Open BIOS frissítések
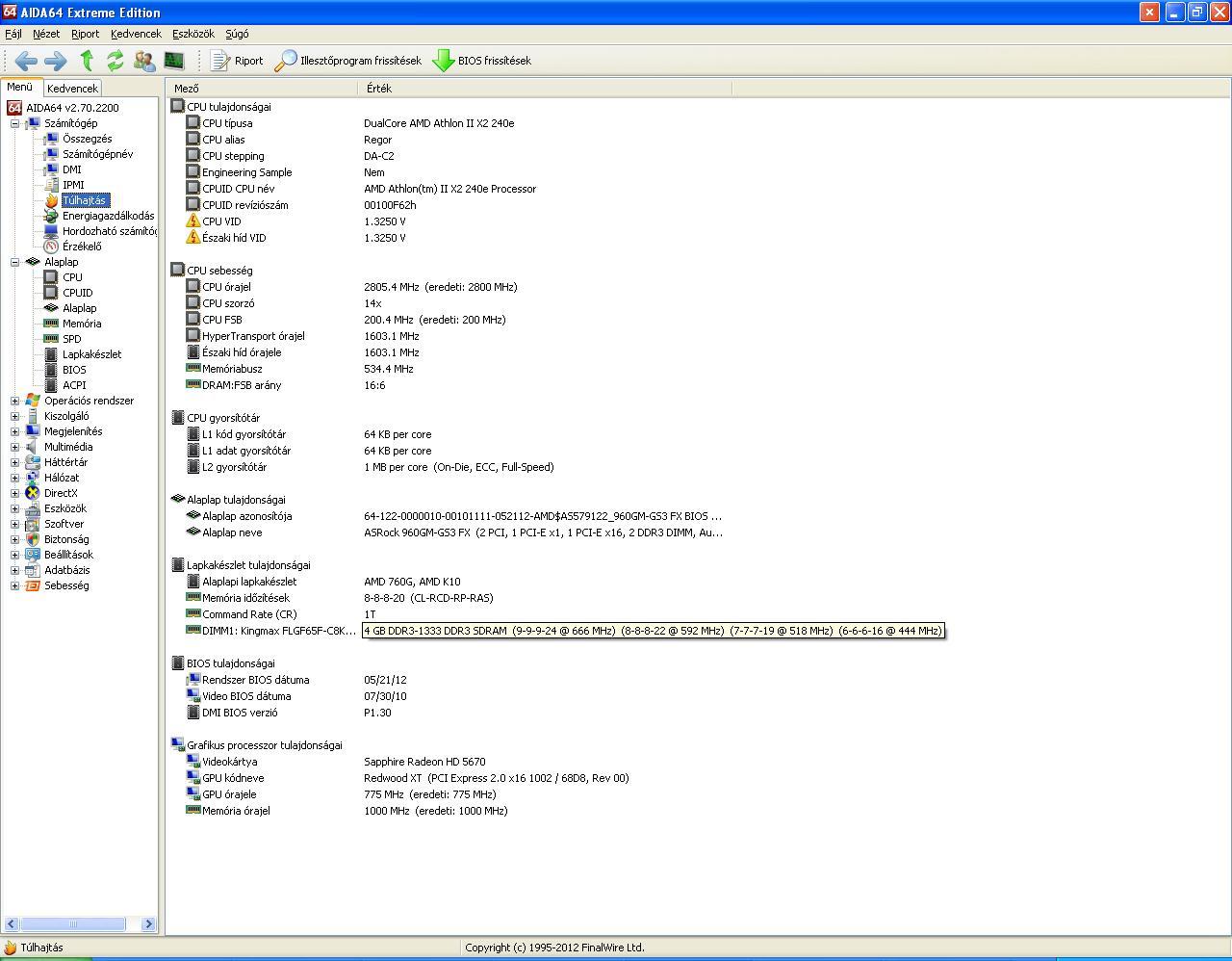 482,61
